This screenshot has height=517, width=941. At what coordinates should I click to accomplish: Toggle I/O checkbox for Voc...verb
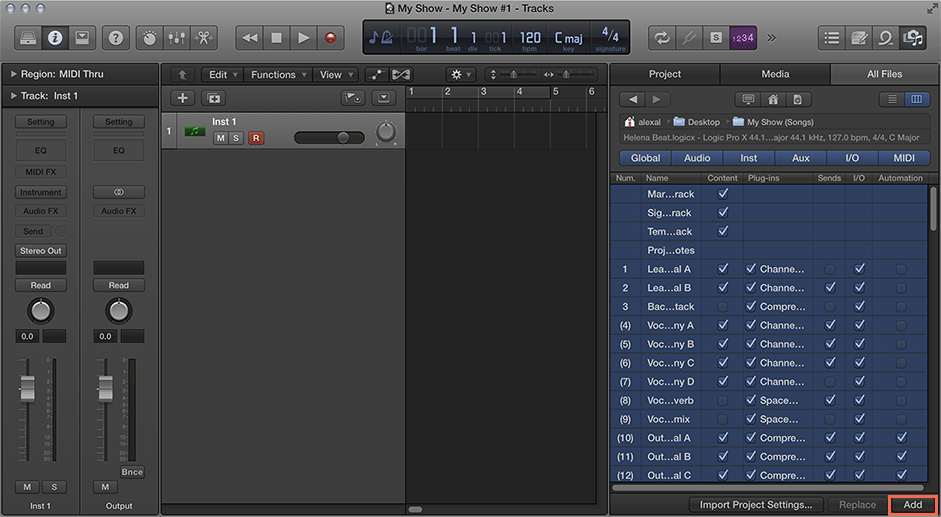(859, 400)
